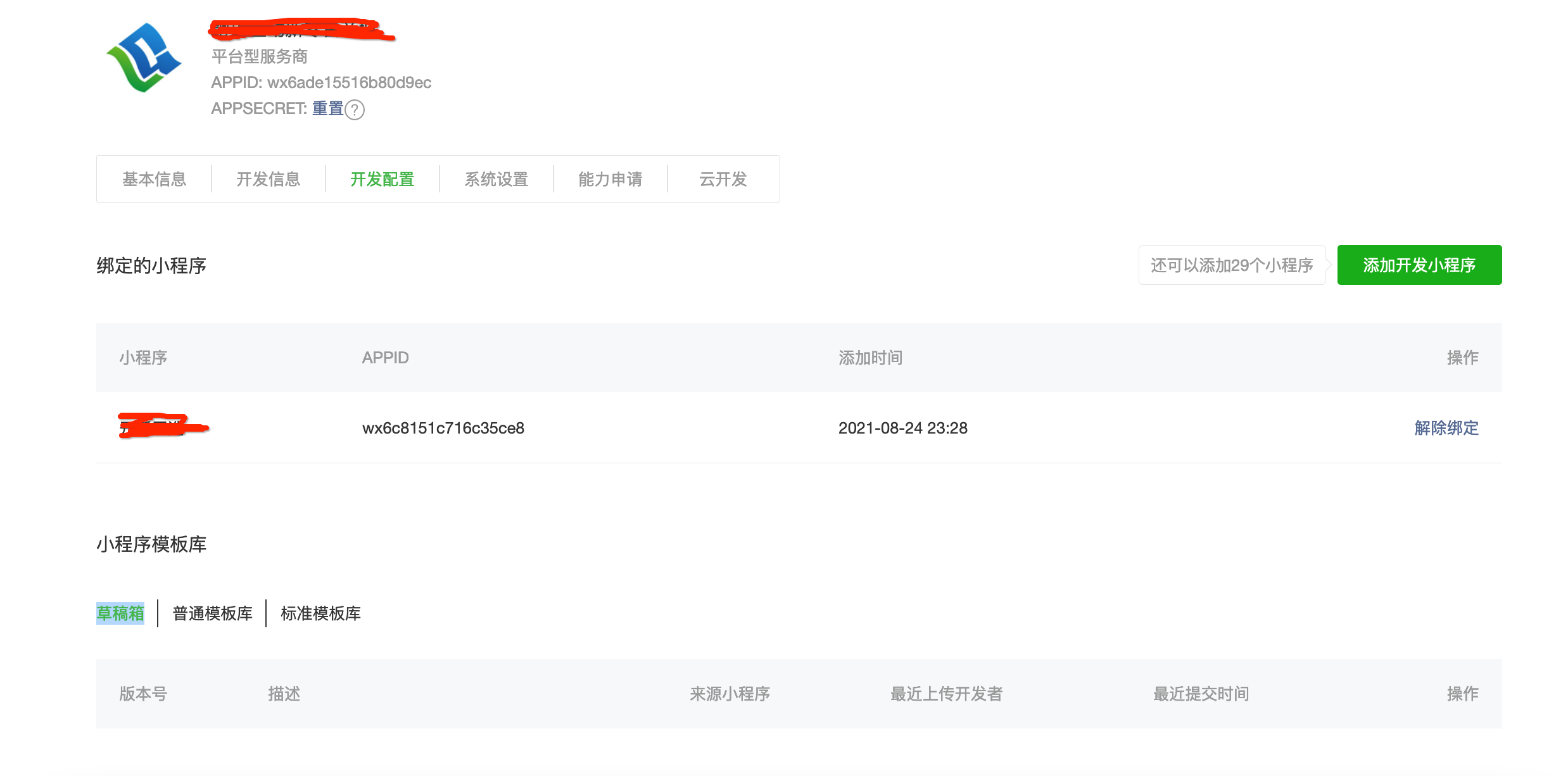Image resolution: width=1568 pixels, height=776 pixels.
Task: Click the APPID text wx6ade15516b80d9ec
Action: pyautogui.click(x=349, y=83)
